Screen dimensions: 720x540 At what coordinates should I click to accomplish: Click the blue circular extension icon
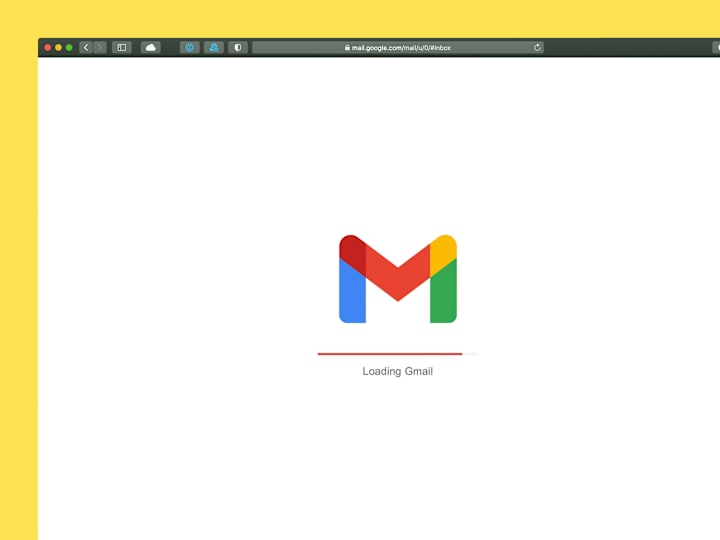click(x=190, y=47)
